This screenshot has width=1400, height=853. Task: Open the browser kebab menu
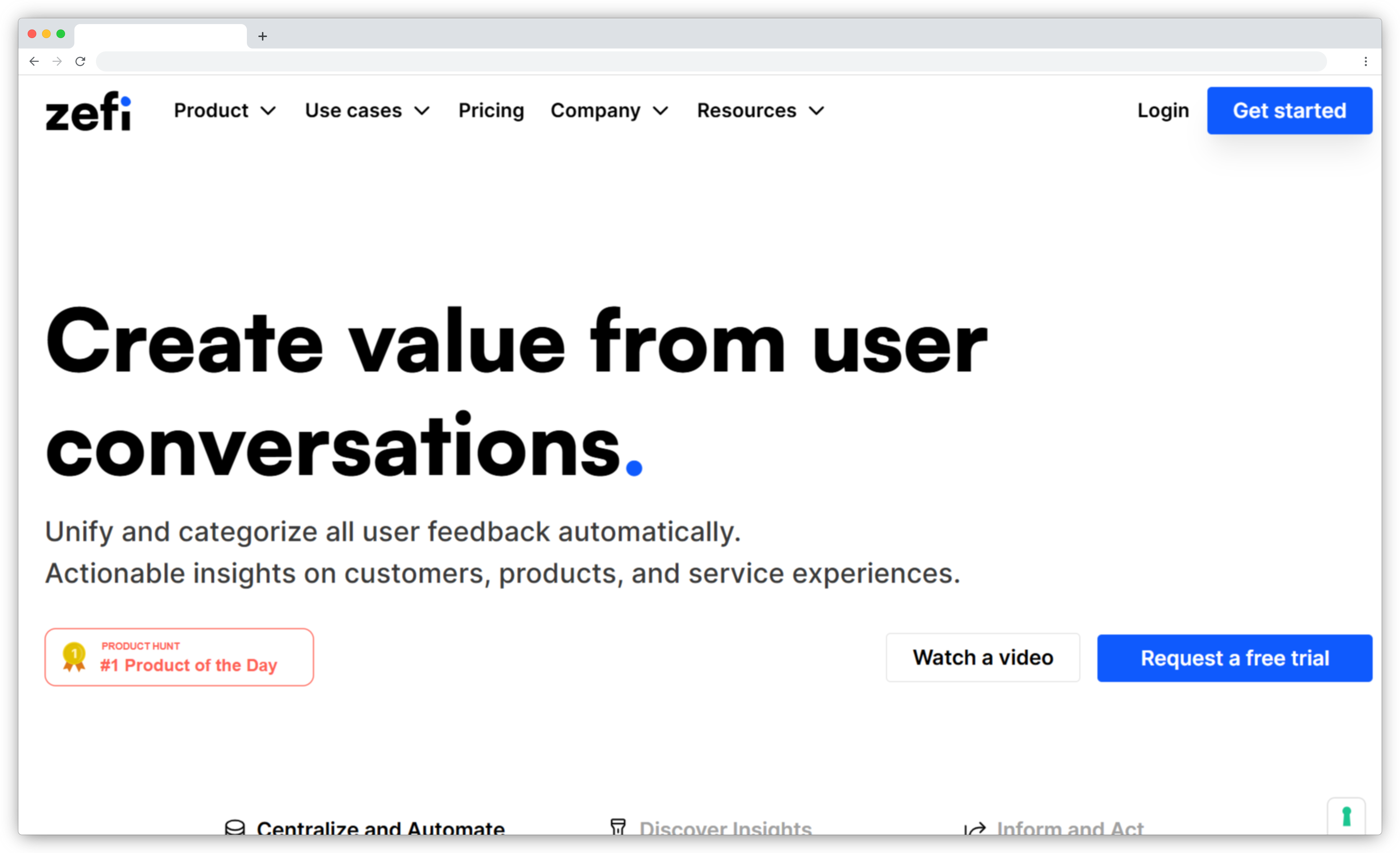(x=1366, y=61)
